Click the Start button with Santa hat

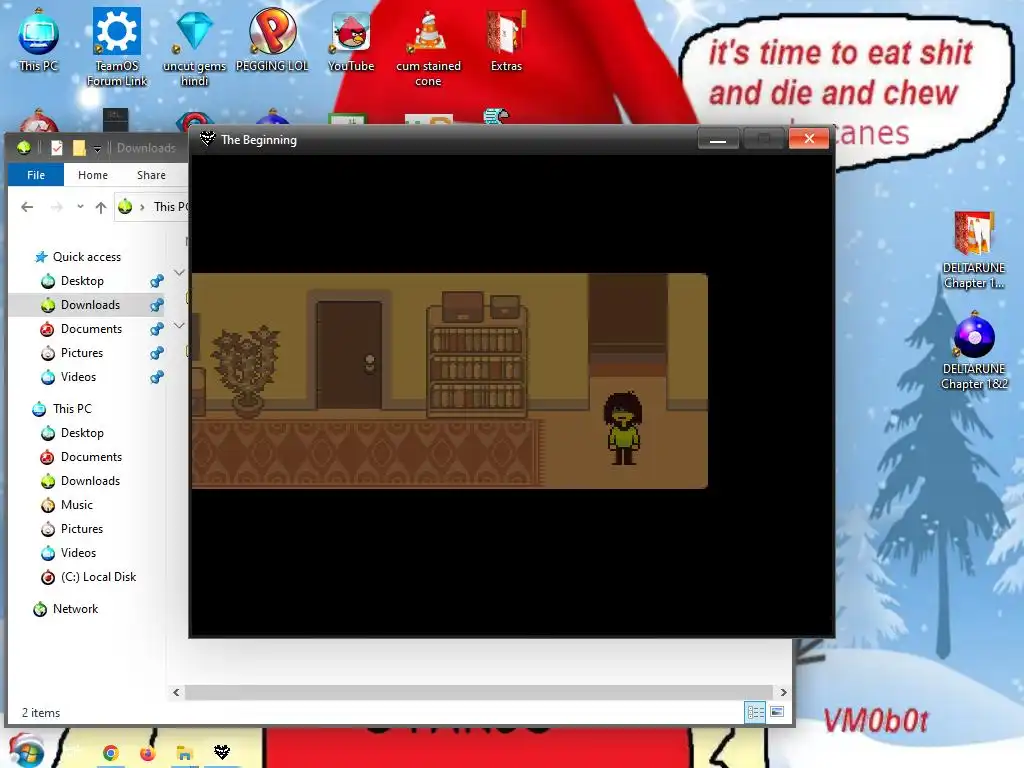pyautogui.click(x=26, y=751)
